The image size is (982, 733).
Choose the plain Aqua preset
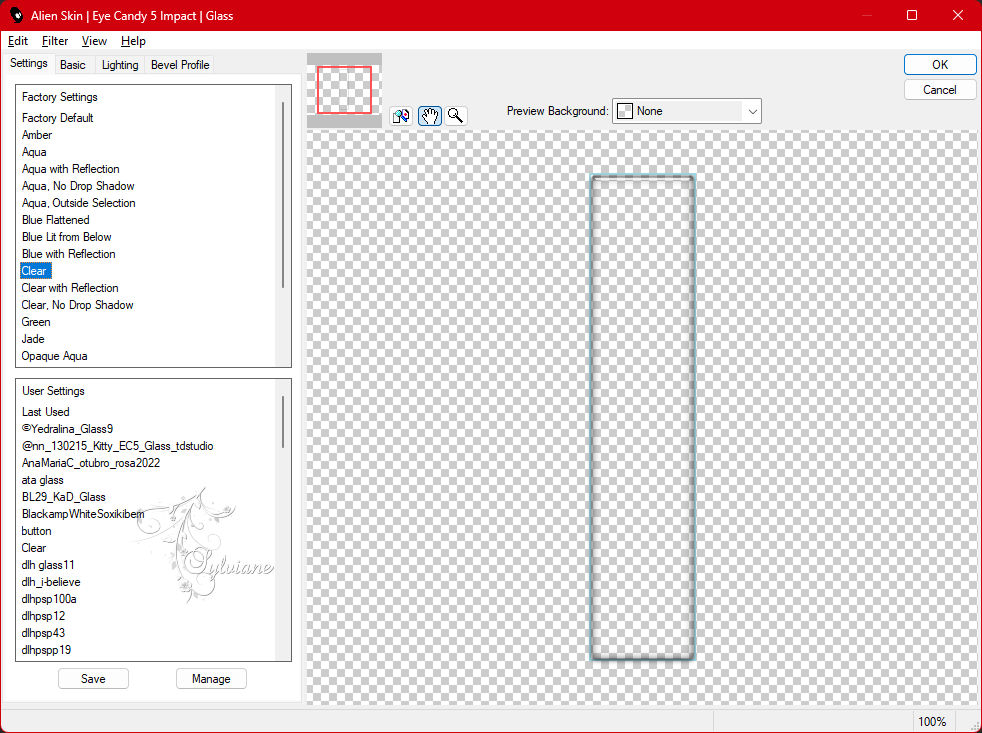(x=34, y=152)
